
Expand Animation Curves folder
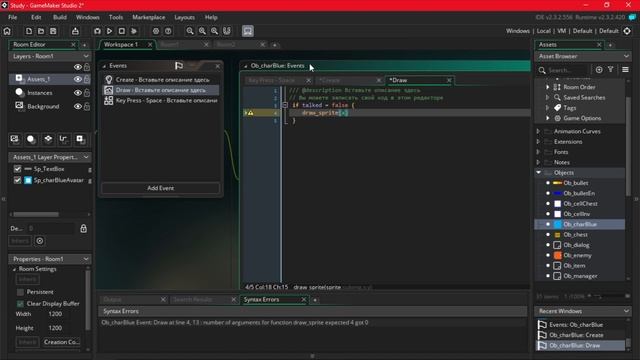coord(538,131)
